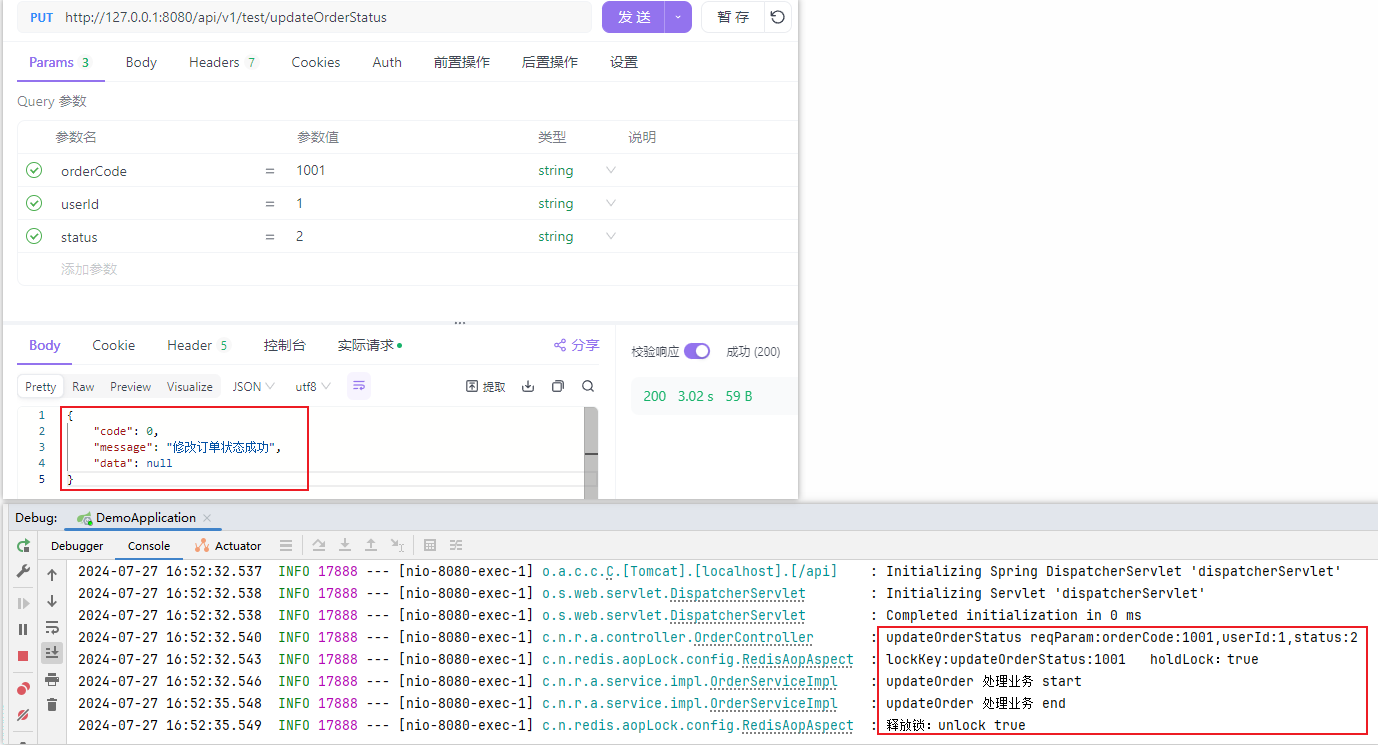The height and width of the screenshot is (745, 1378).
Task: Click the down arrow beside the console
Action: click(x=52, y=601)
